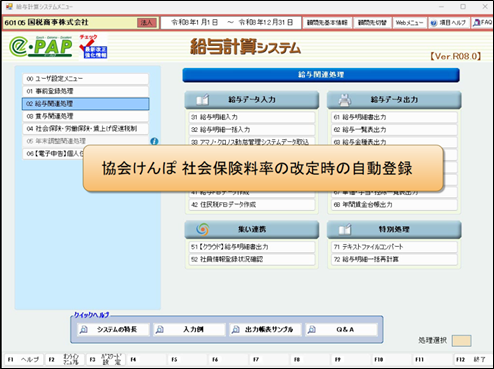This screenshot has height=369, width=494.
Task: Maximize the 給与計算システムメニュー window
Action: click(x=463, y=6)
